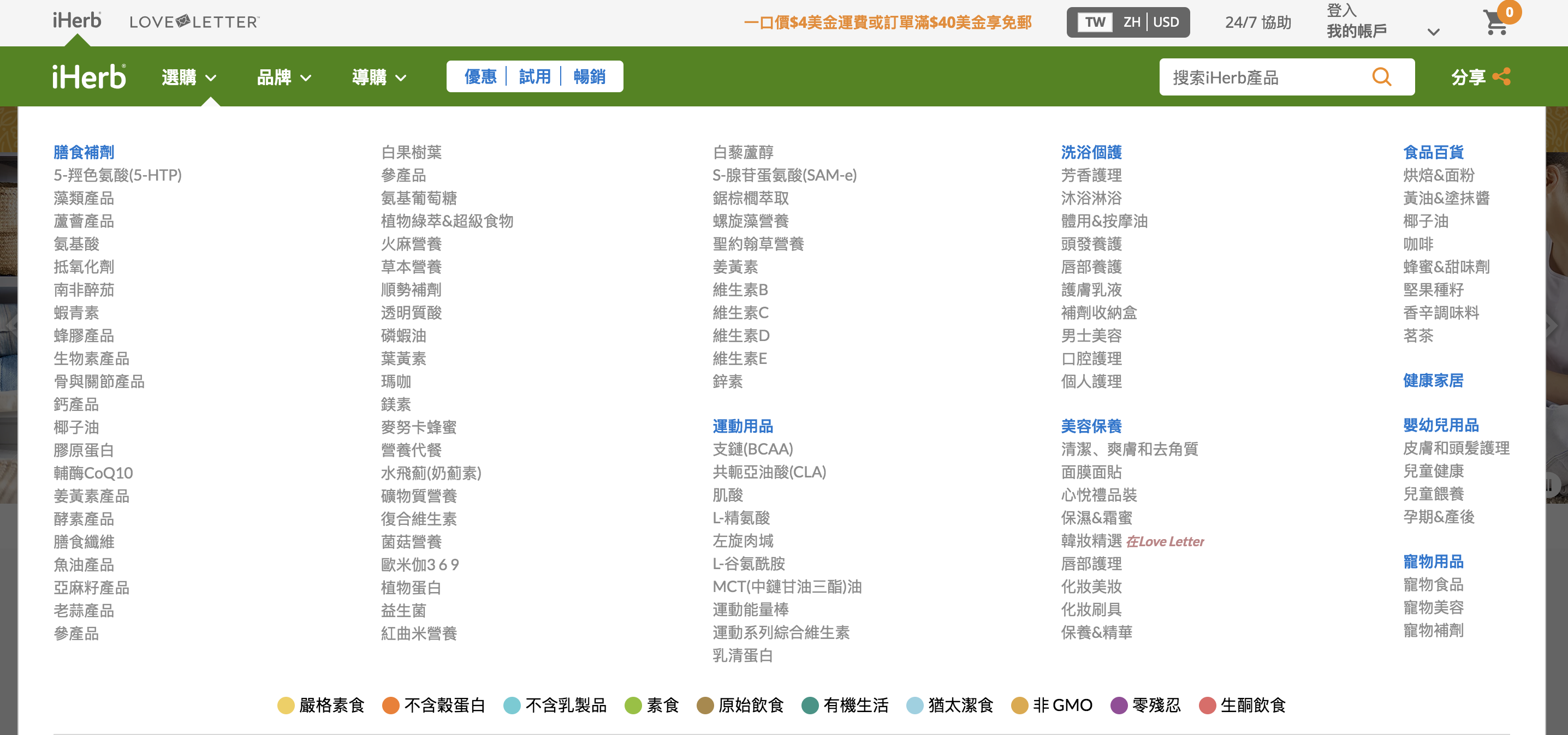Go to 24/7 協助 help link
The image size is (1568, 735).
[1257, 22]
